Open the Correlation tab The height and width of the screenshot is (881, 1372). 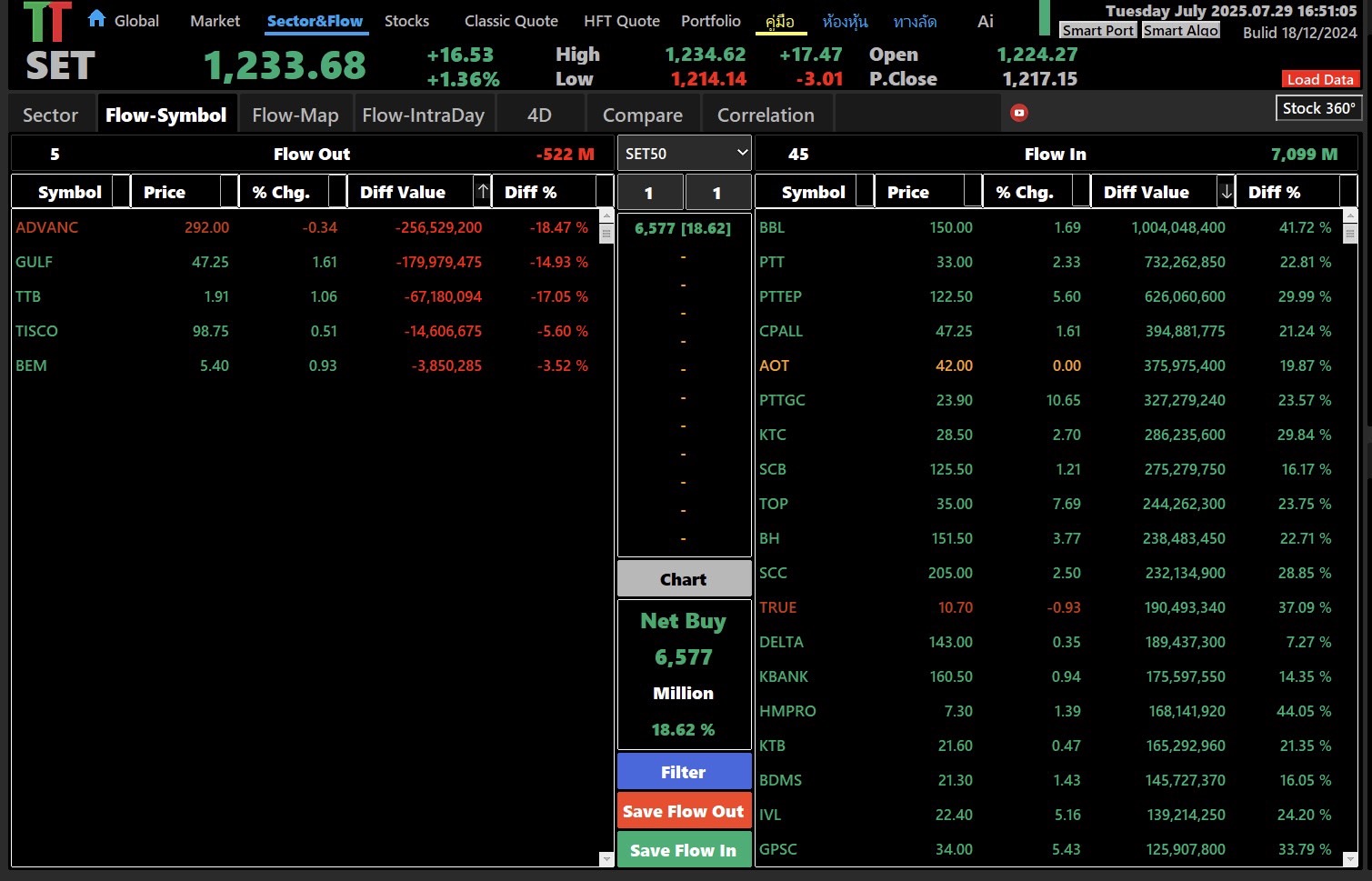click(766, 115)
